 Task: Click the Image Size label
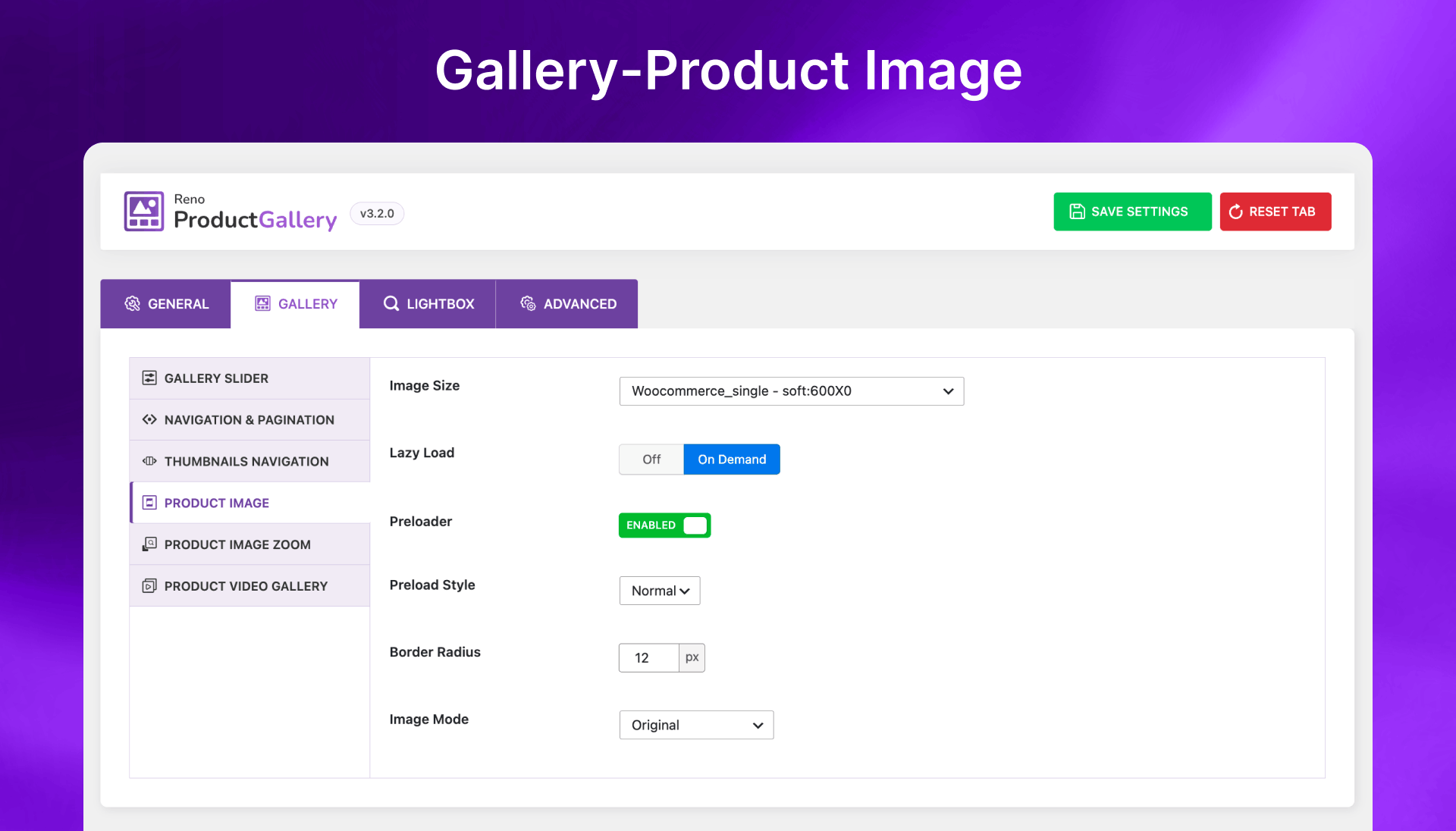[x=425, y=386]
